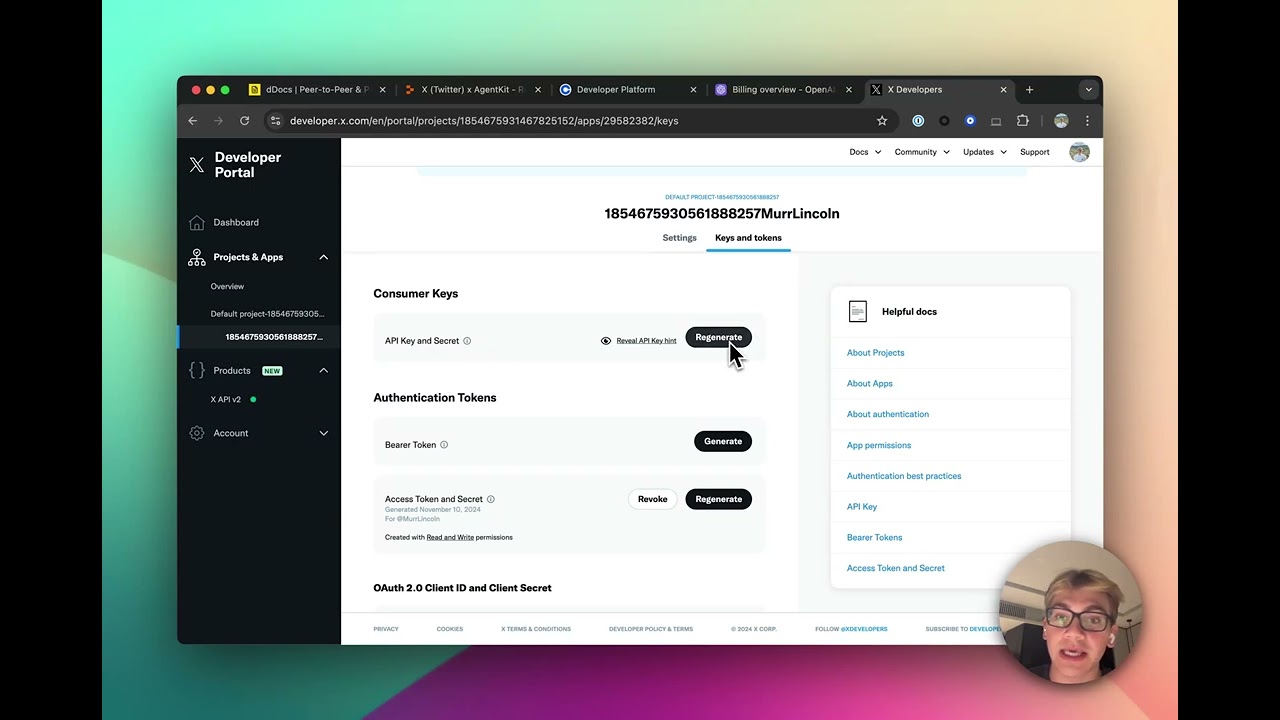Open a new browser tab
The image size is (1280, 720).
tap(1029, 89)
